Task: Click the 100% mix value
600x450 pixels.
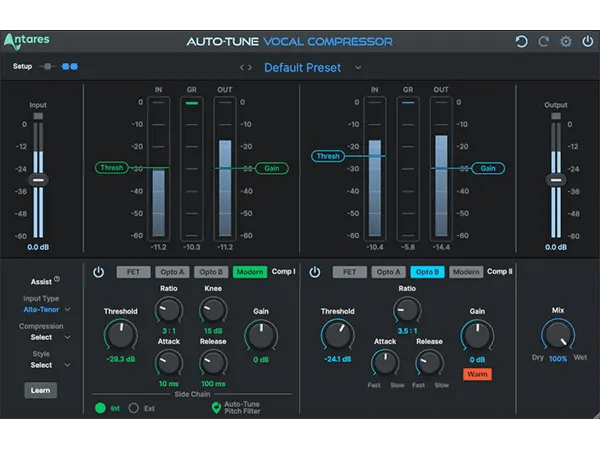Action: point(558,359)
